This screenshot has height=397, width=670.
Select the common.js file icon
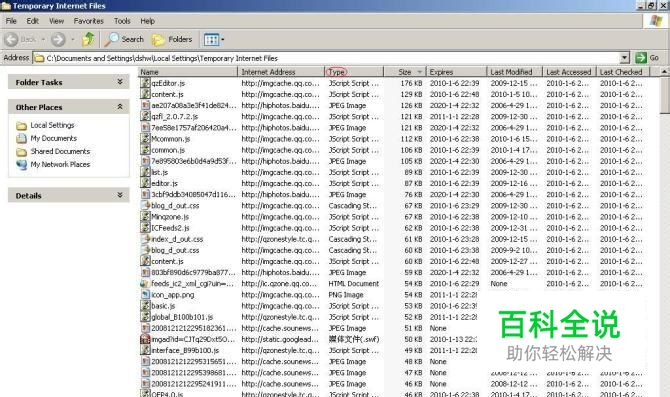[145, 150]
